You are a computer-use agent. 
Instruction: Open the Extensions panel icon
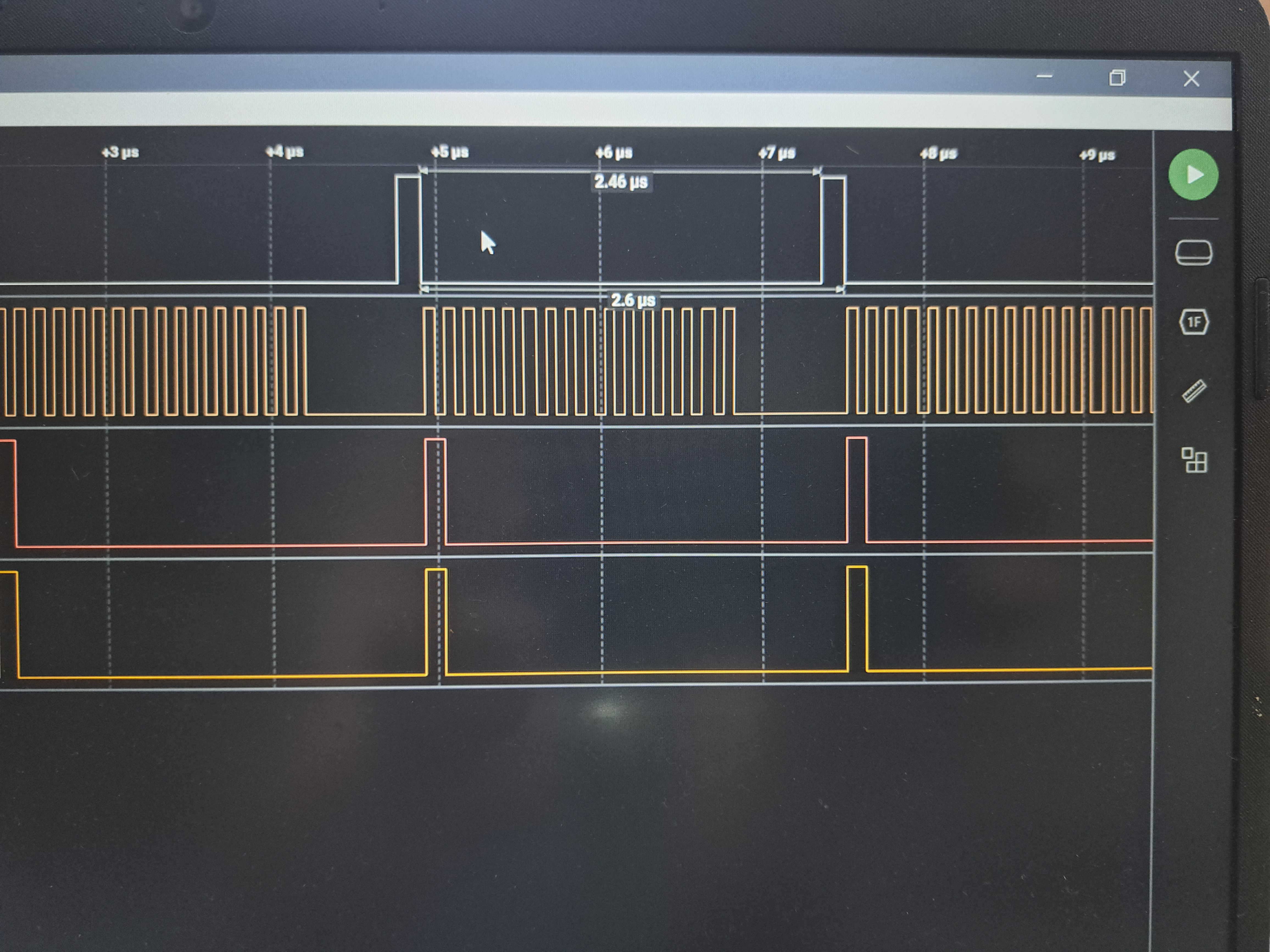coord(1194,460)
